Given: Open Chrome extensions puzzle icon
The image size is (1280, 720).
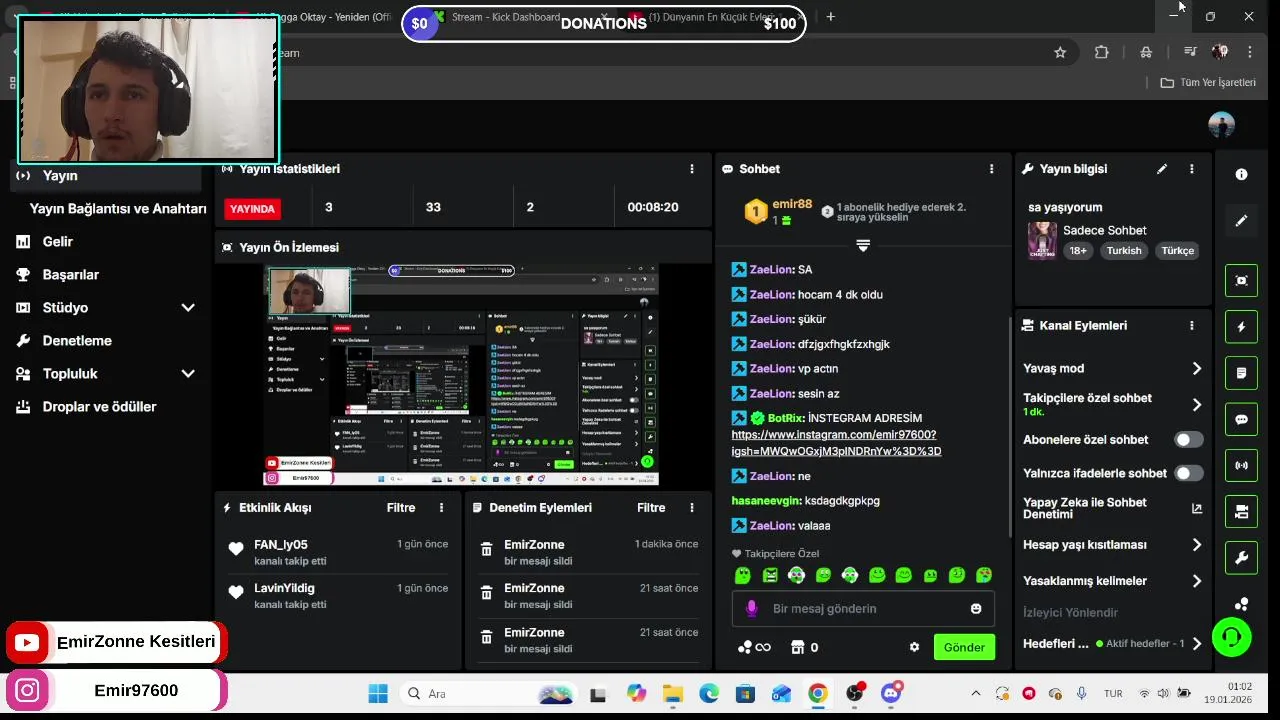Looking at the screenshot, I should click(x=1101, y=52).
